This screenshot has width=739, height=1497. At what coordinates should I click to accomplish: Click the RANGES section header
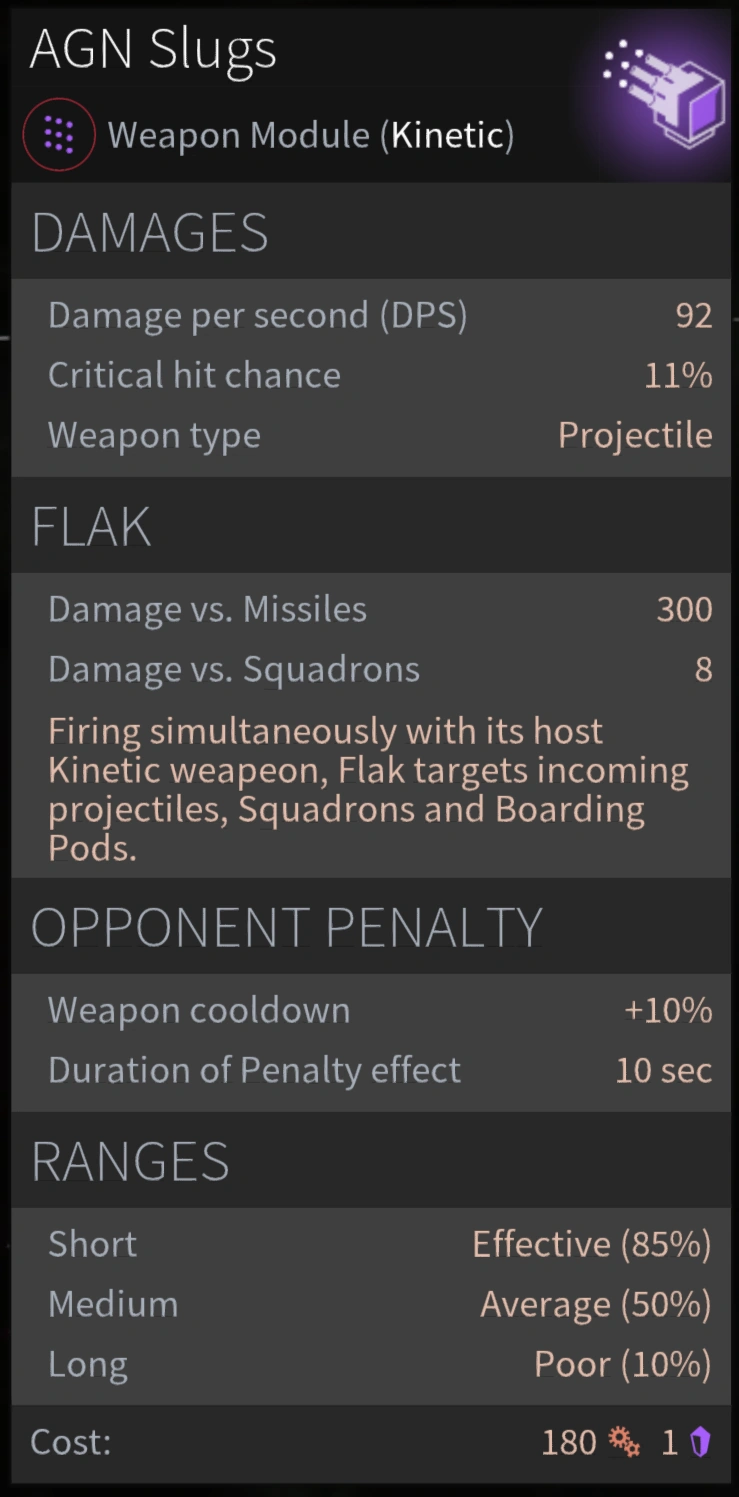[130, 1161]
